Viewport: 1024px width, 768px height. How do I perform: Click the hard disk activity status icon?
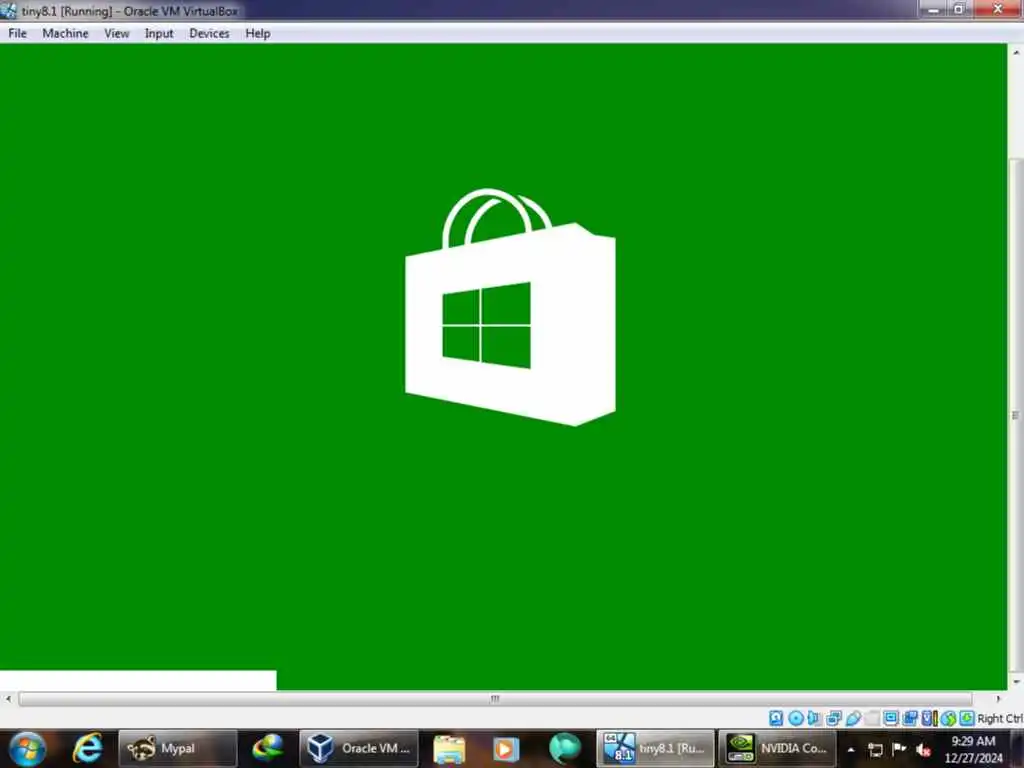[776, 718]
